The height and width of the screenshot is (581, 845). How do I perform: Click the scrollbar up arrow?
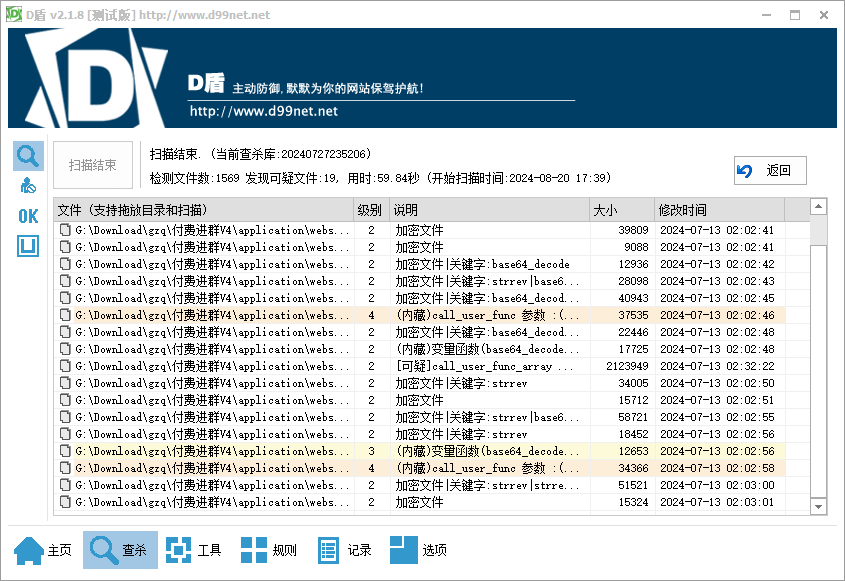pyautogui.click(x=818, y=206)
